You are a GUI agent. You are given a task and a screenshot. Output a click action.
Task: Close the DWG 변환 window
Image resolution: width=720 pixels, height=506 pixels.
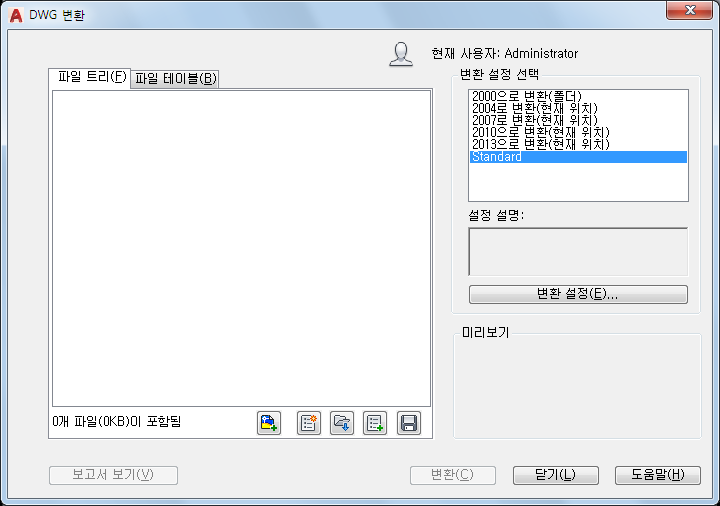tap(689, 10)
